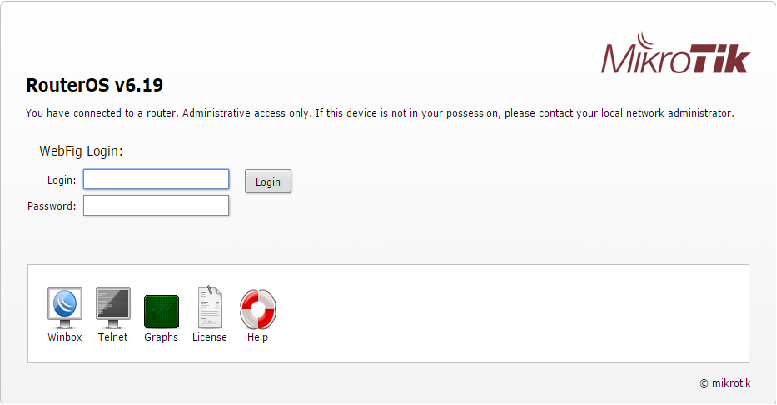Click the Login: field label
Screen dimensions: 777x405
click(x=61, y=180)
